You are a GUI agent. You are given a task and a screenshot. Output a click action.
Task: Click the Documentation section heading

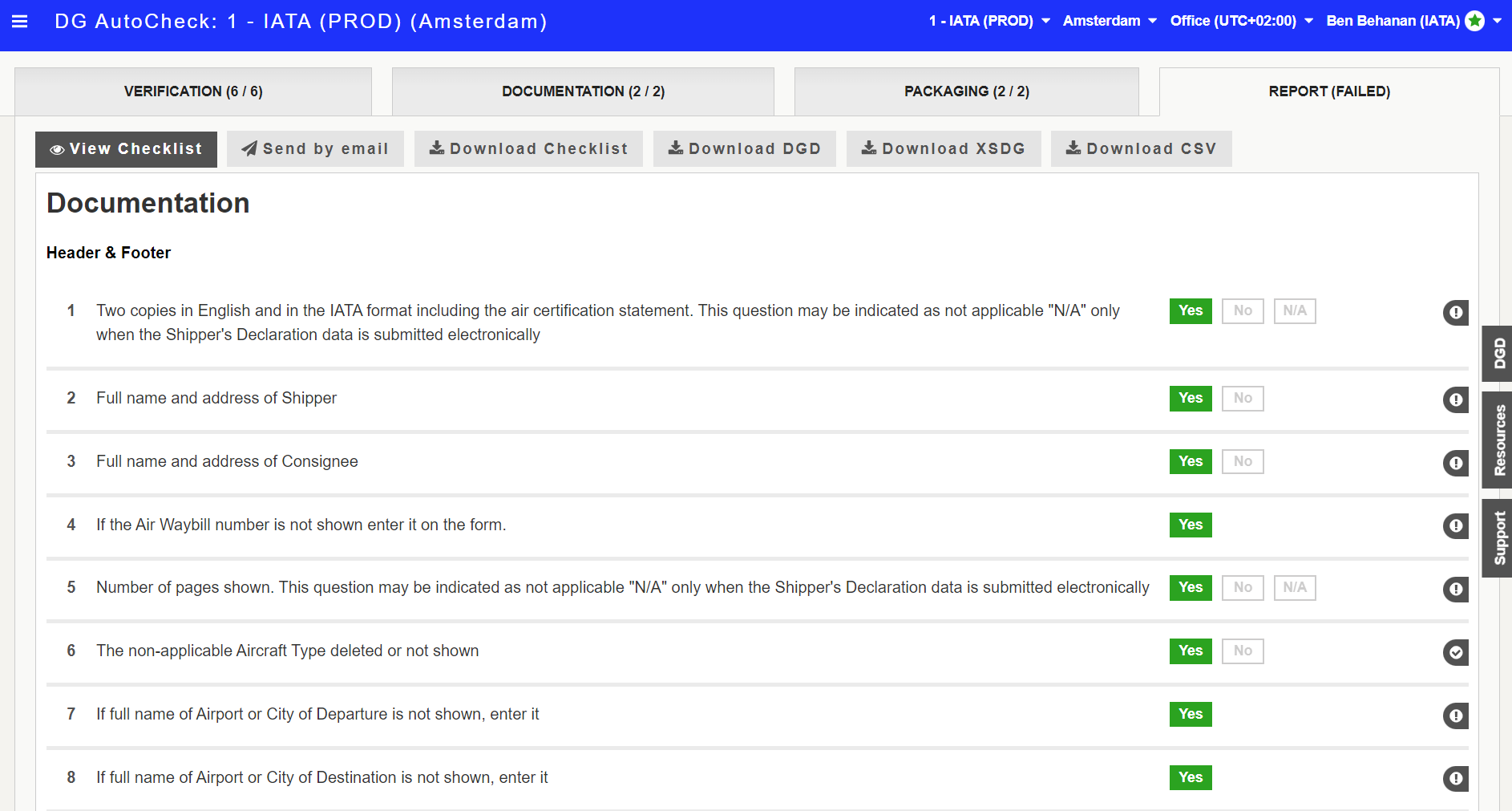148,203
